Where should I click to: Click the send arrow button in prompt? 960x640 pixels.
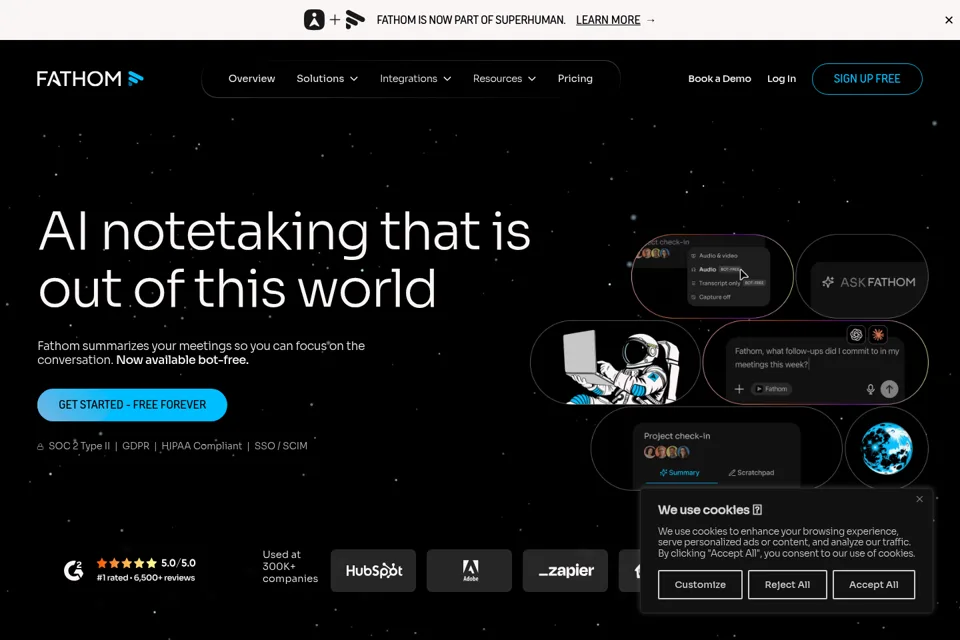click(889, 388)
